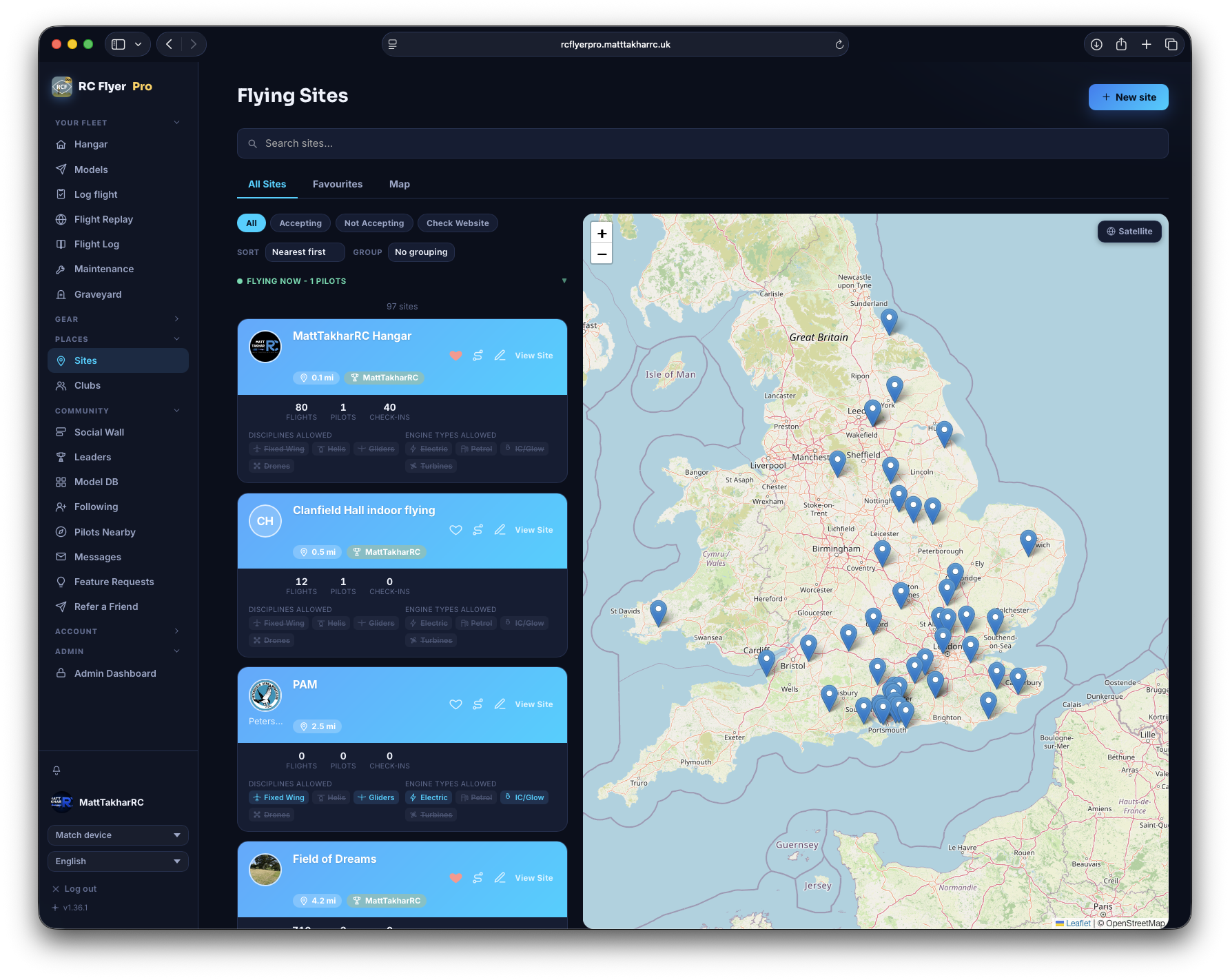Click View Site on Clanfield Hall card

coord(534,530)
